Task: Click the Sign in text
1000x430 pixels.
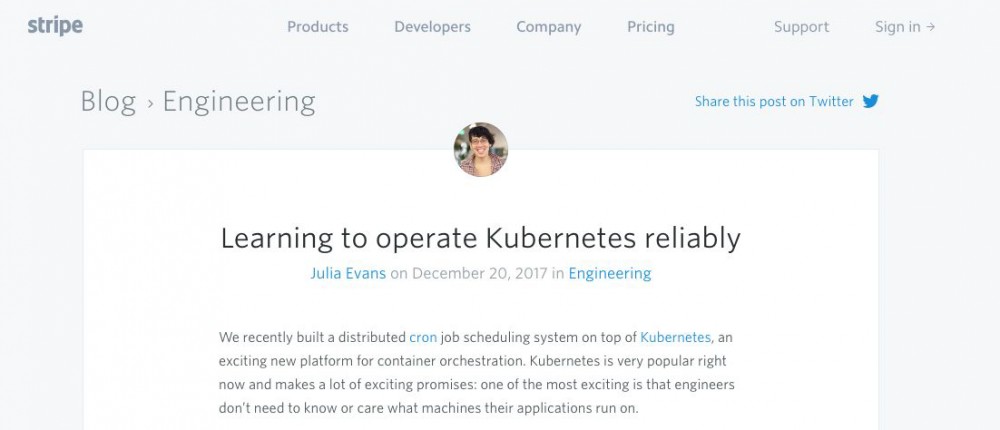Action: (897, 27)
